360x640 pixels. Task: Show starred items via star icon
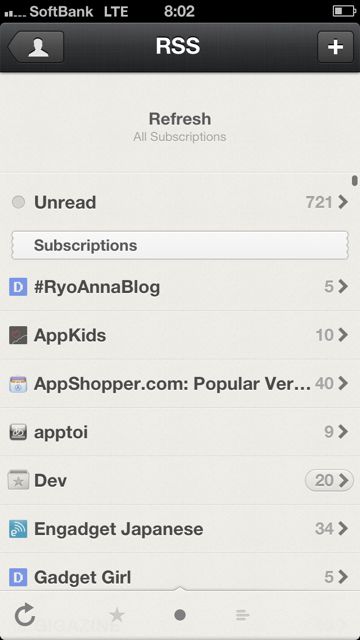coord(117,615)
